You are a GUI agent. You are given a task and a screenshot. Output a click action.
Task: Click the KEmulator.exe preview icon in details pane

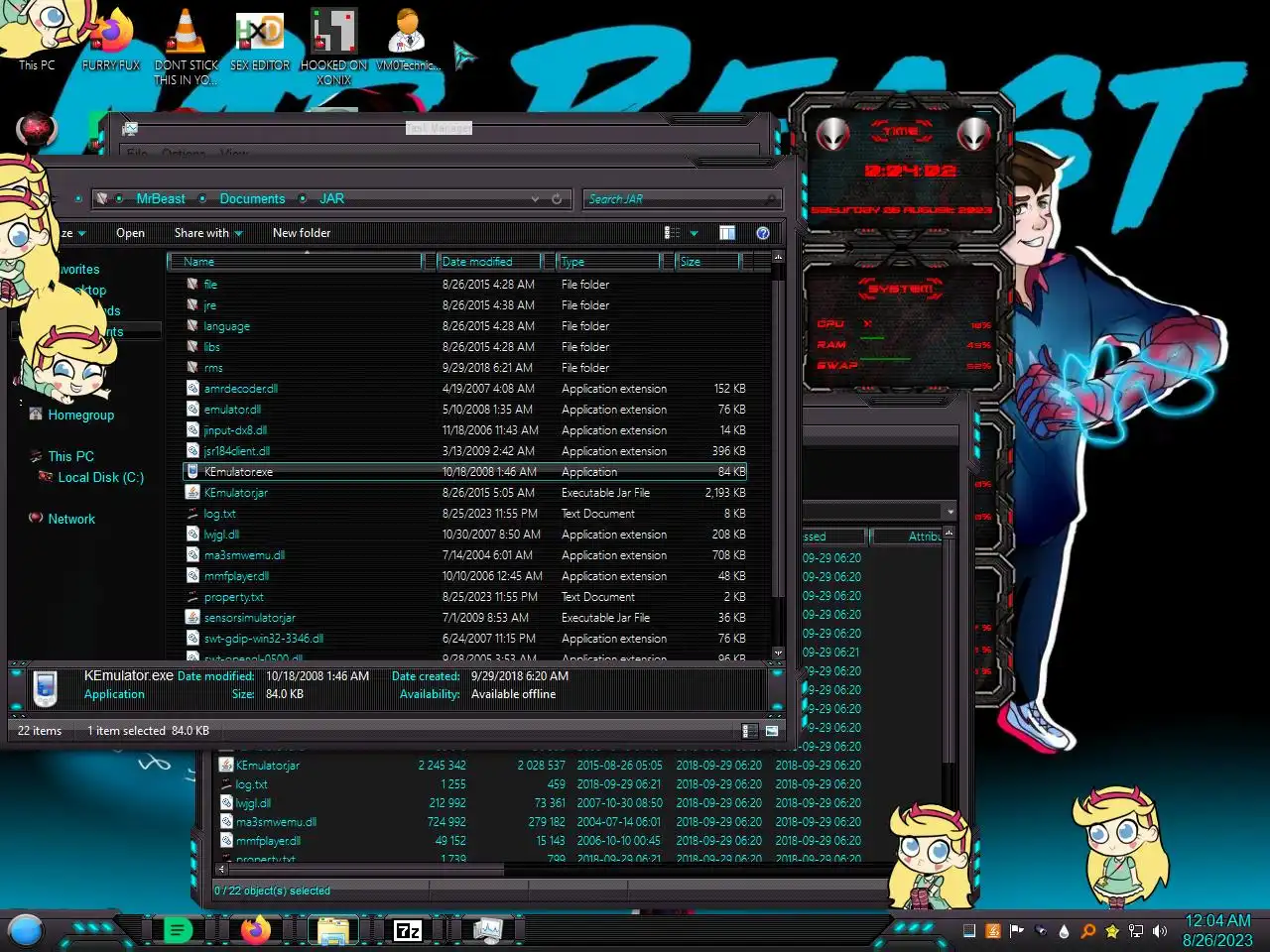45,688
